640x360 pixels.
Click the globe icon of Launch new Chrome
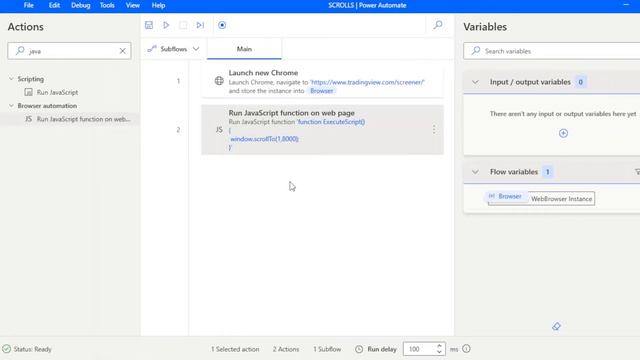coord(219,81)
